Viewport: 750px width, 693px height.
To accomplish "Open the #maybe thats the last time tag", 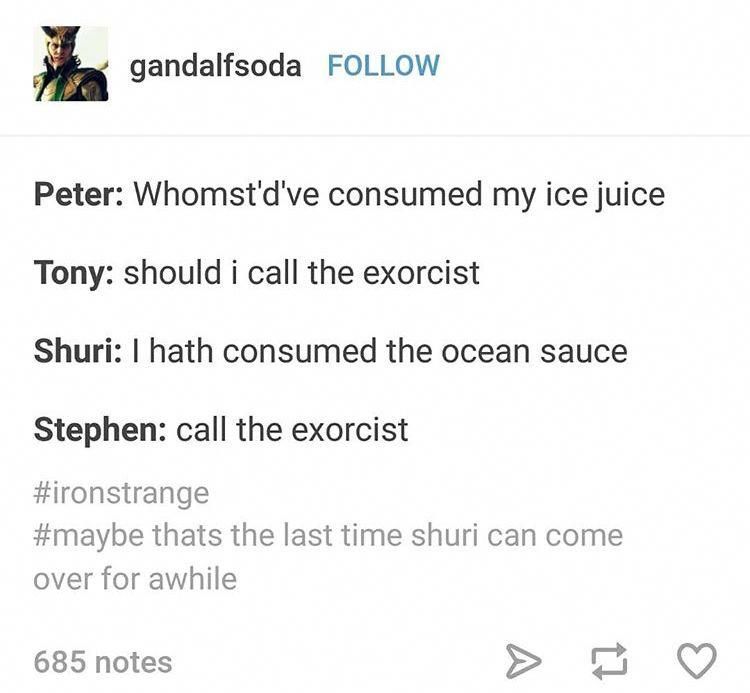I will coord(329,535).
